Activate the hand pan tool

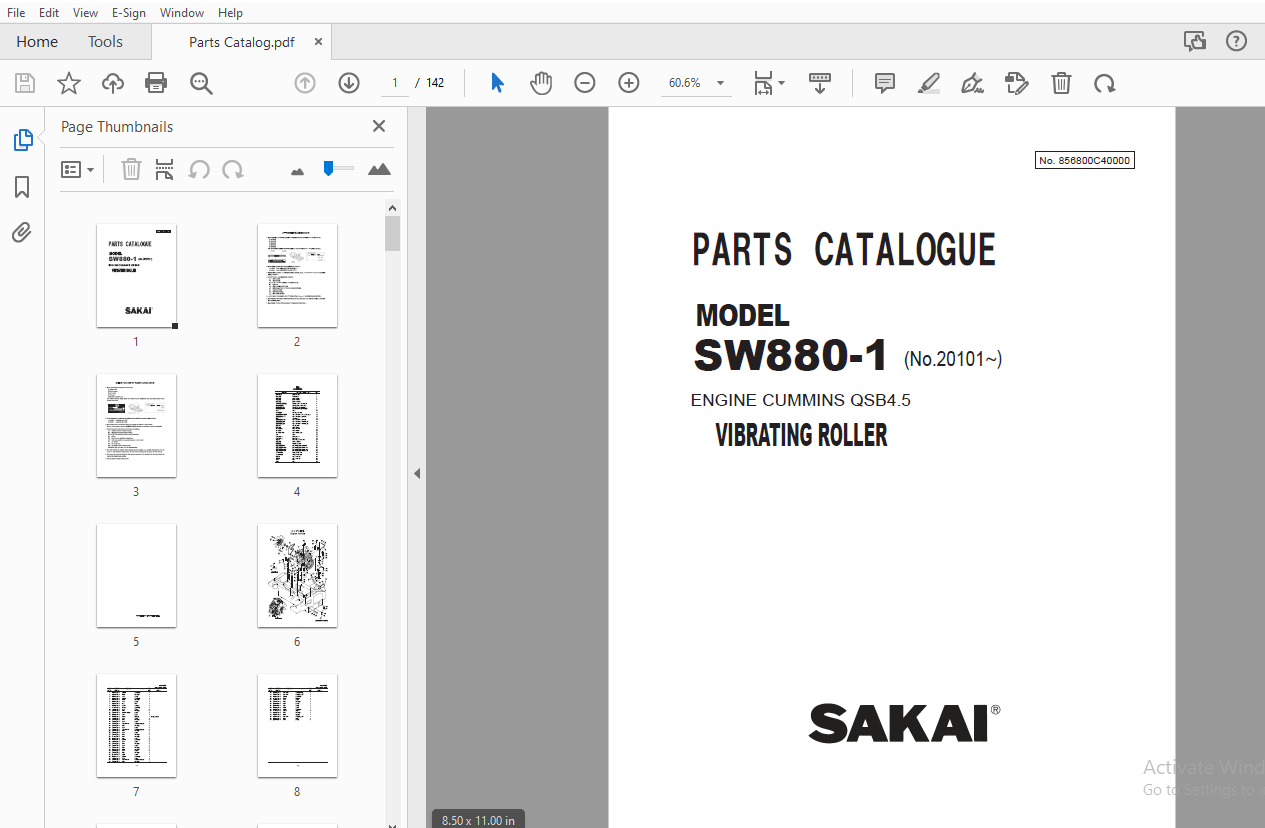(541, 83)
